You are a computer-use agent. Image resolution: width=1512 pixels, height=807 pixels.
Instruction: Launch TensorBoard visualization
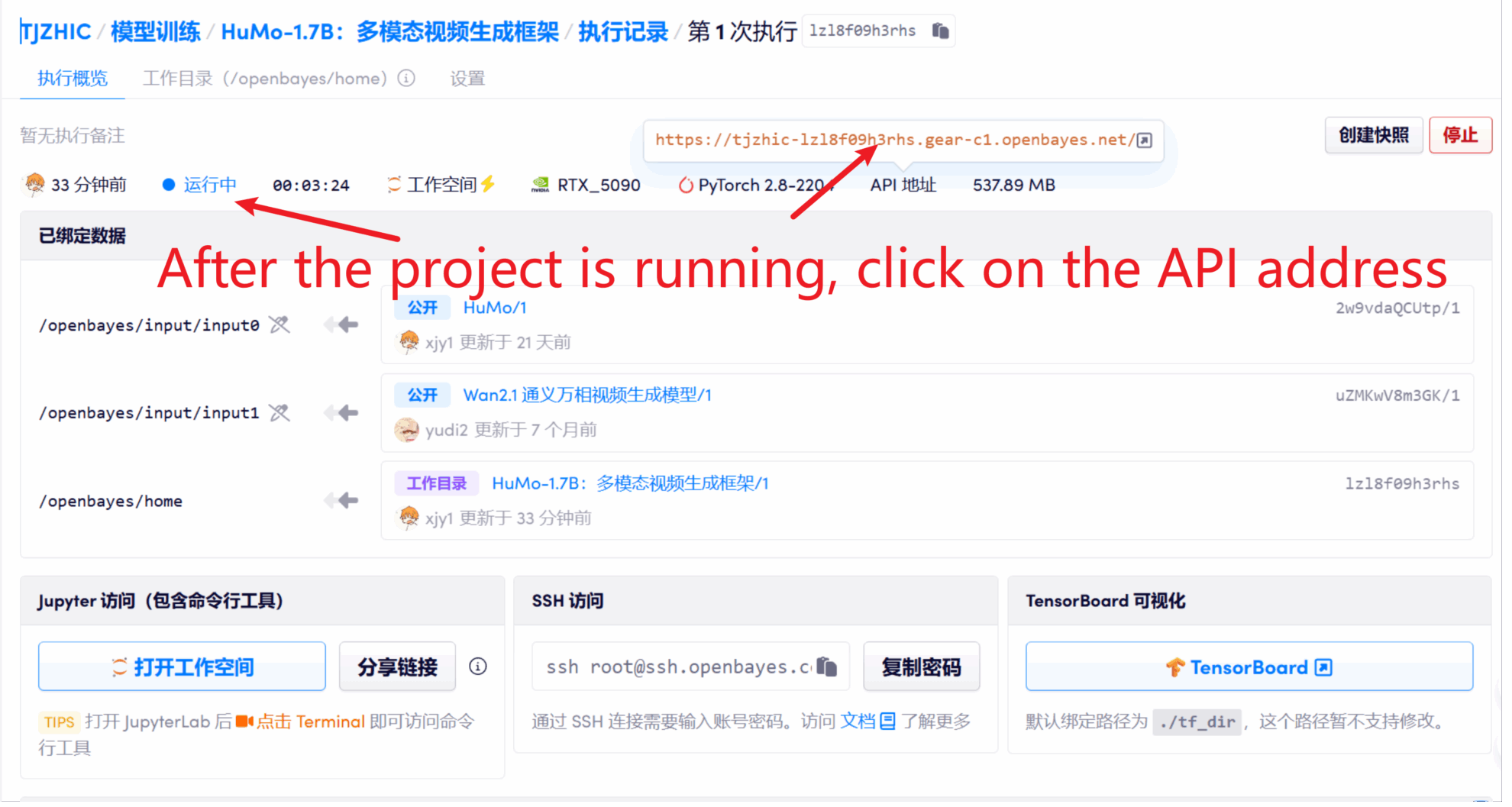[x=1249, y=667]
